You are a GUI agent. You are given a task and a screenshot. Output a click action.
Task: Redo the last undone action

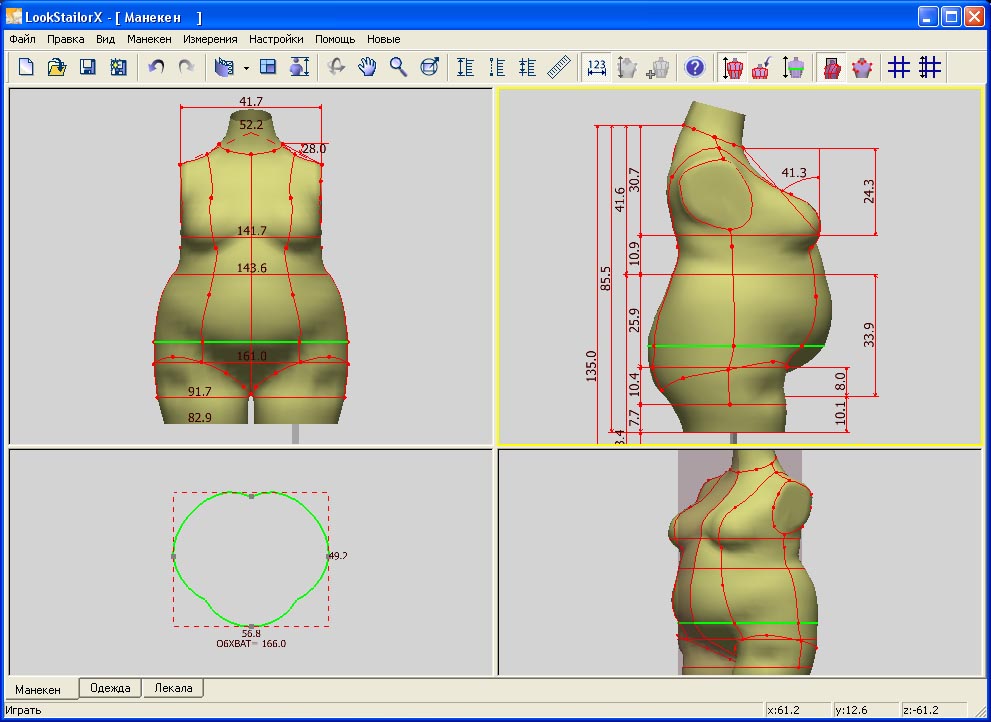[186, 66]
